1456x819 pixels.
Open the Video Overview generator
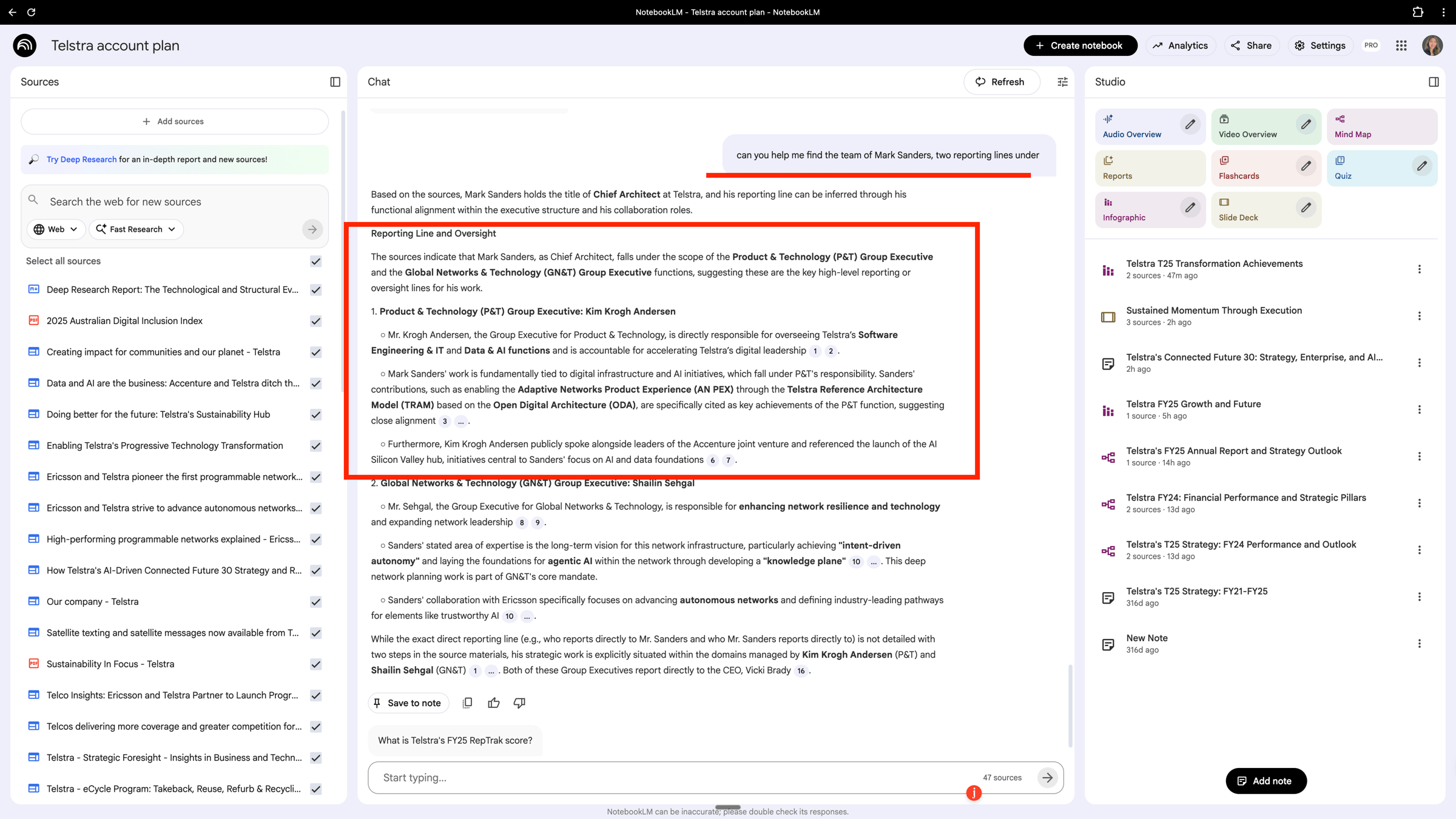(1247, 126)
